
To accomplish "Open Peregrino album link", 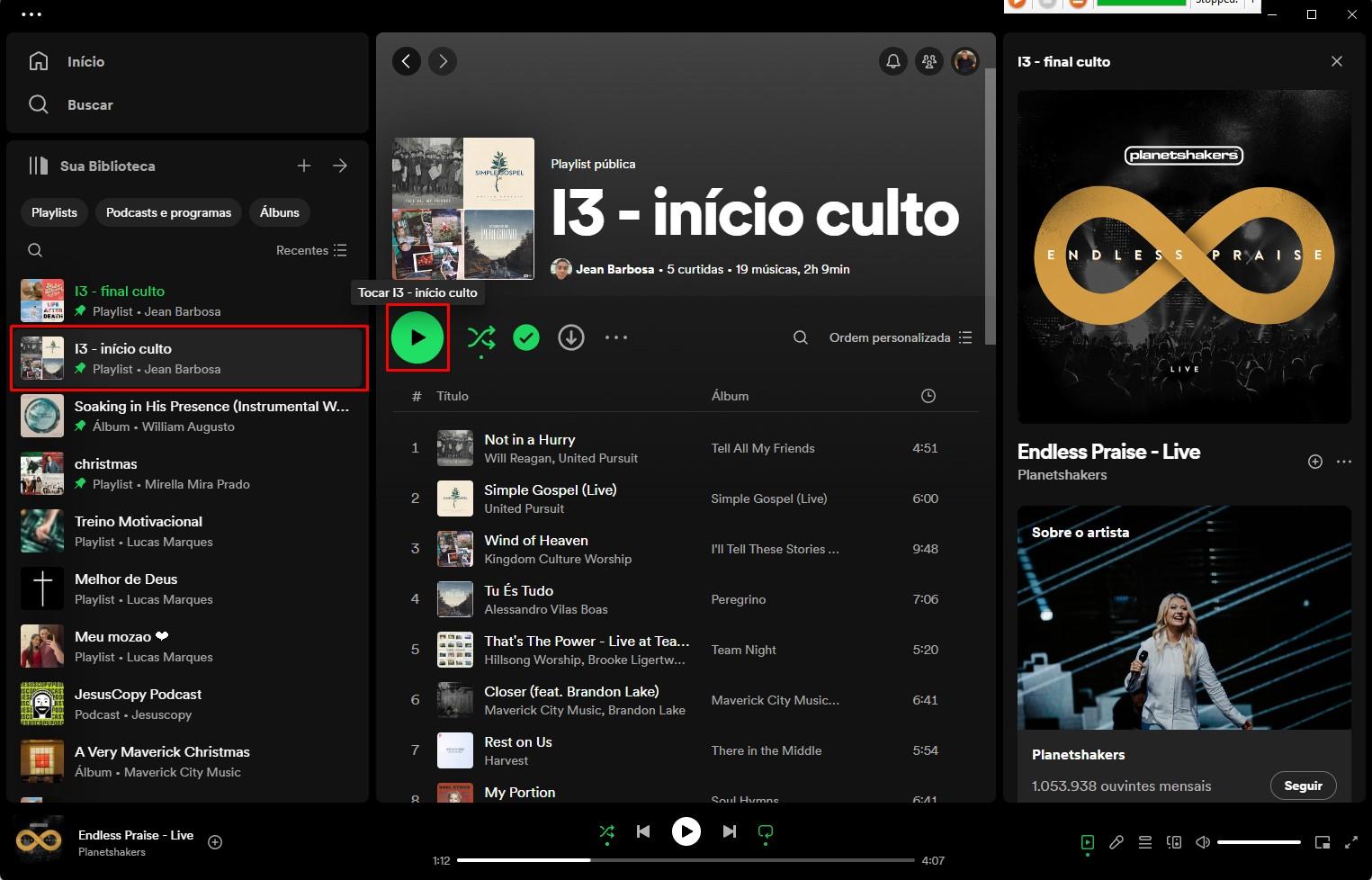I will click(x=739, y=599).
